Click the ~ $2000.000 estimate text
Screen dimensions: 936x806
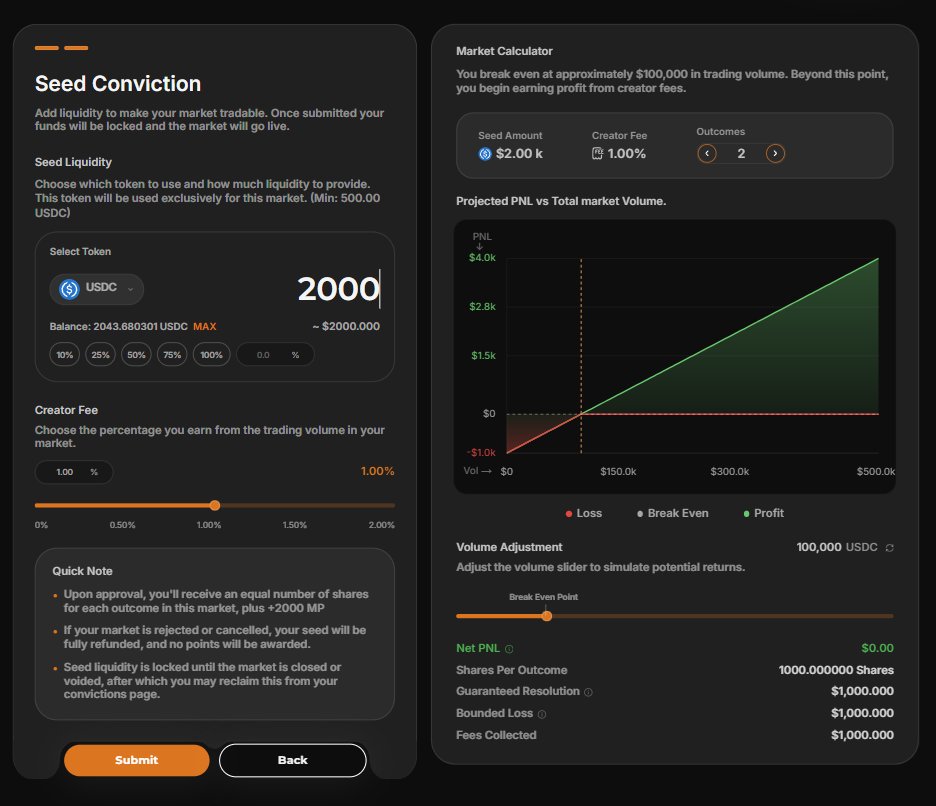(346, 326)
